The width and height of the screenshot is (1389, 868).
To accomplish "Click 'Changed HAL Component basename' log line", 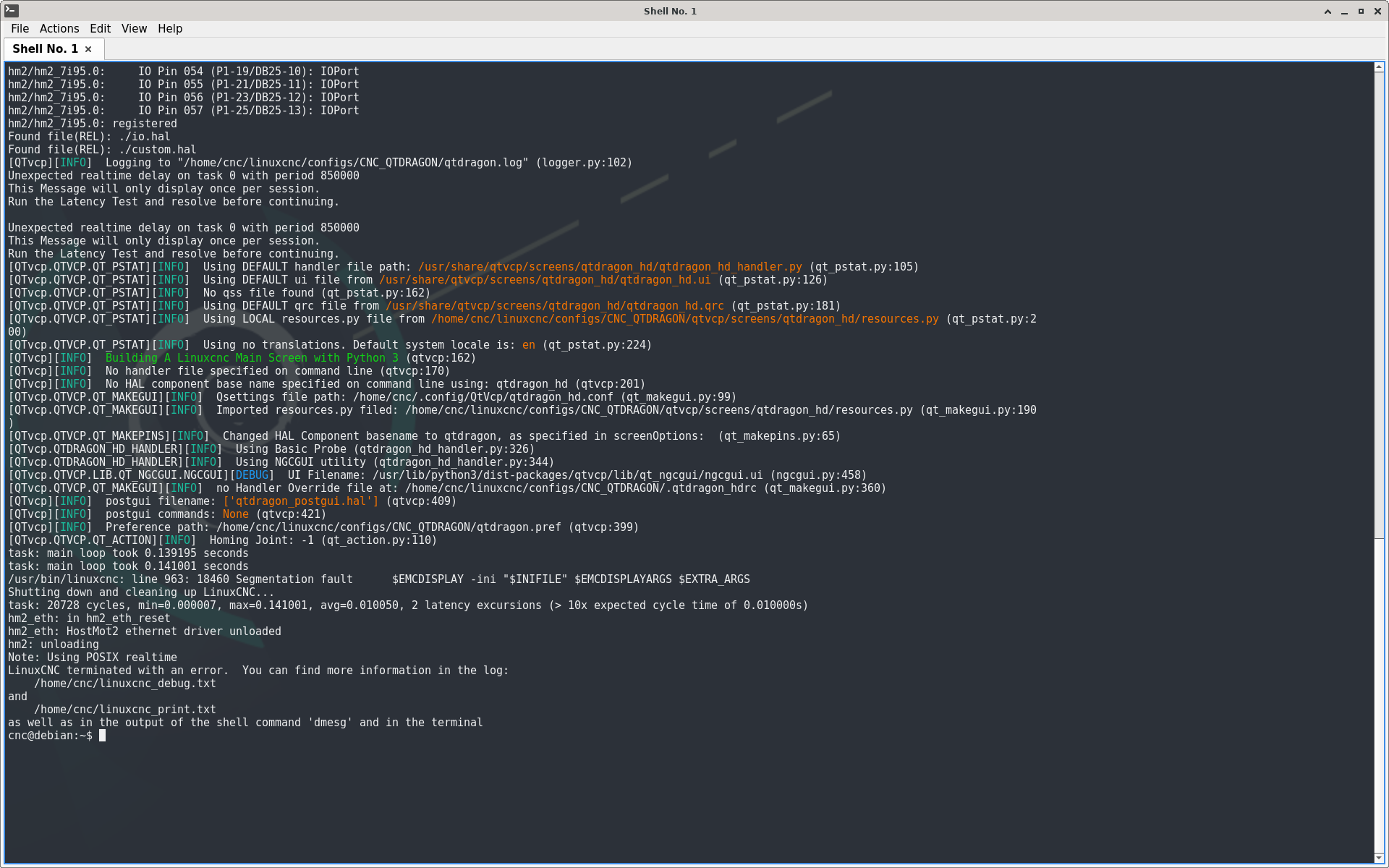I will tap(424, 436).
